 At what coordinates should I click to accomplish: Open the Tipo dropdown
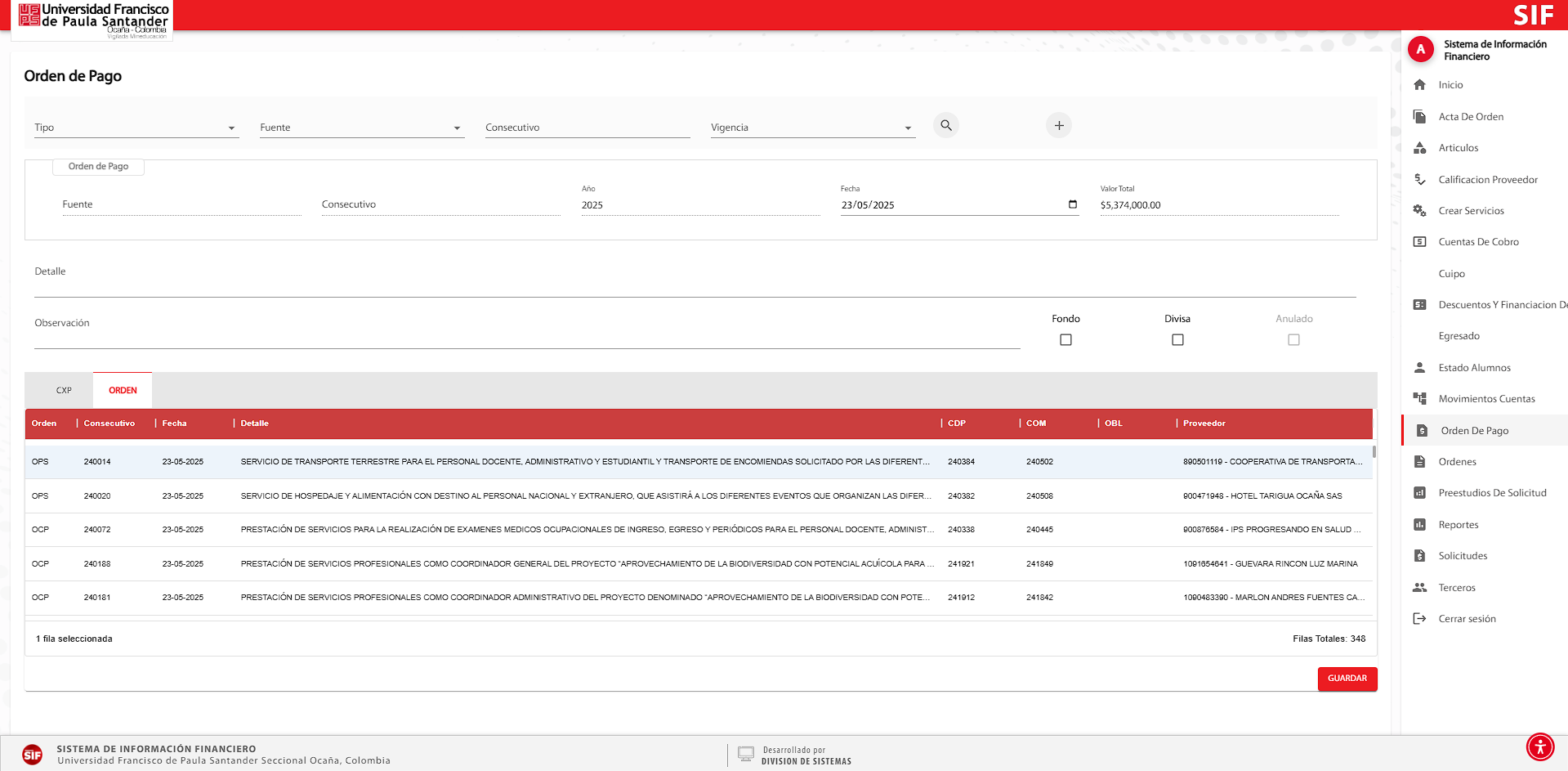coord(136,128)
